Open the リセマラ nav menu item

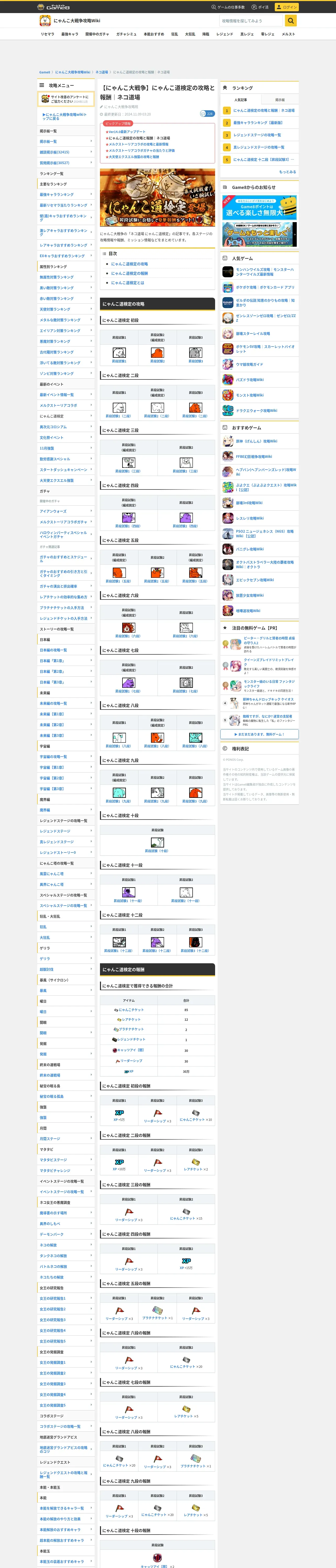click(x=48, y=34)
